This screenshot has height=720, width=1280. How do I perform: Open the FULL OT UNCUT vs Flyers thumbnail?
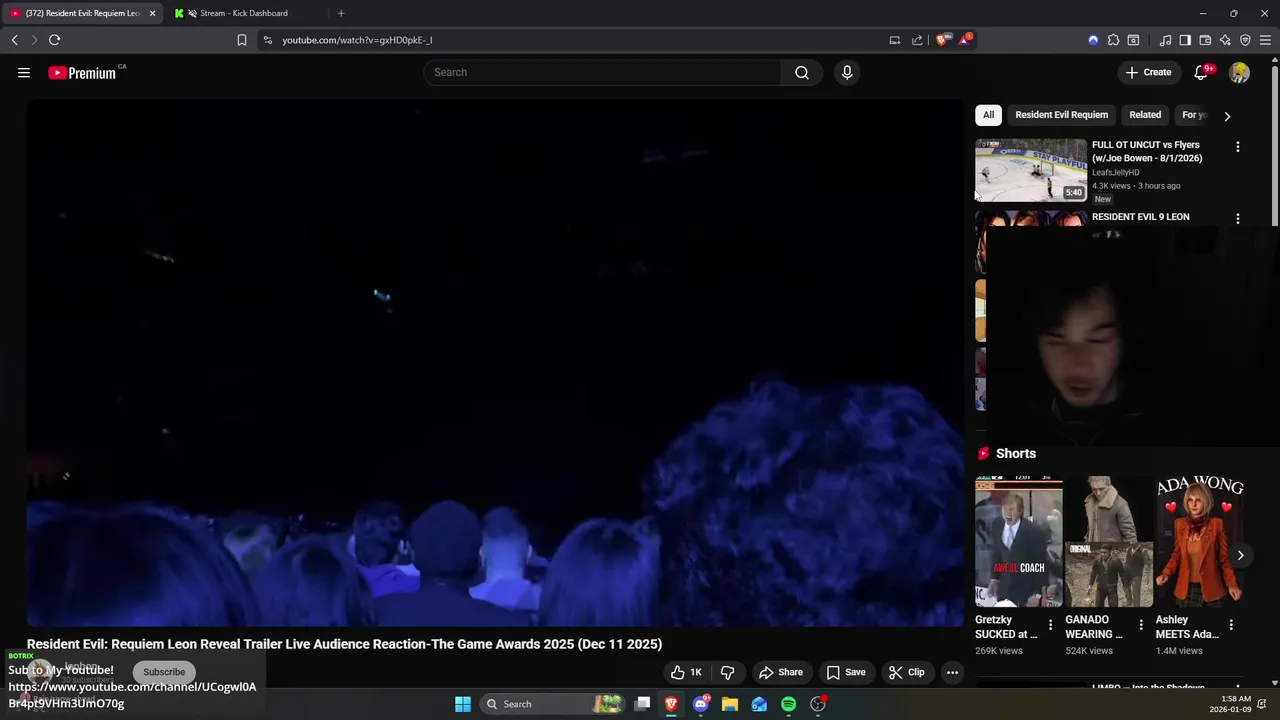tap(1031, 170)
